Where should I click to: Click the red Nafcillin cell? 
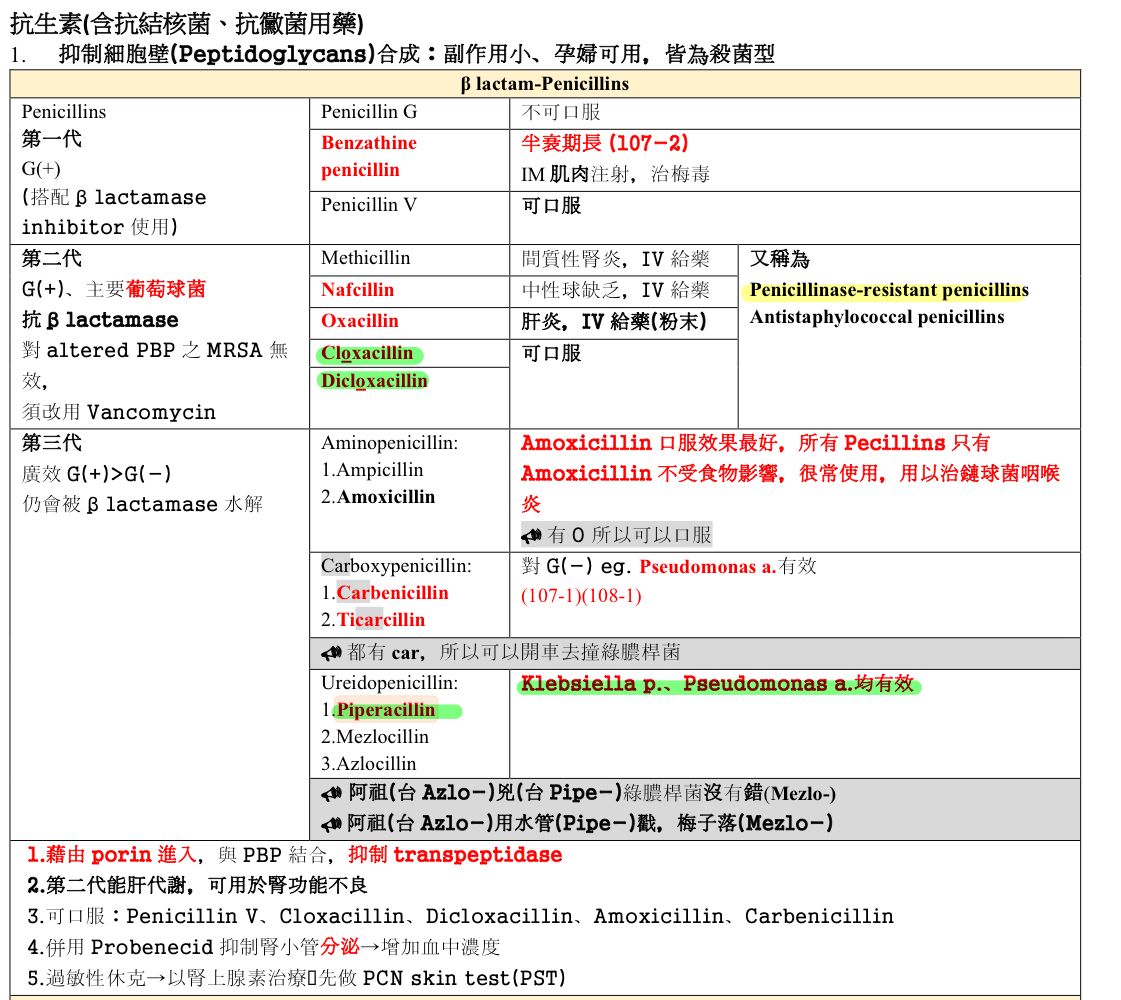point(358,290)
